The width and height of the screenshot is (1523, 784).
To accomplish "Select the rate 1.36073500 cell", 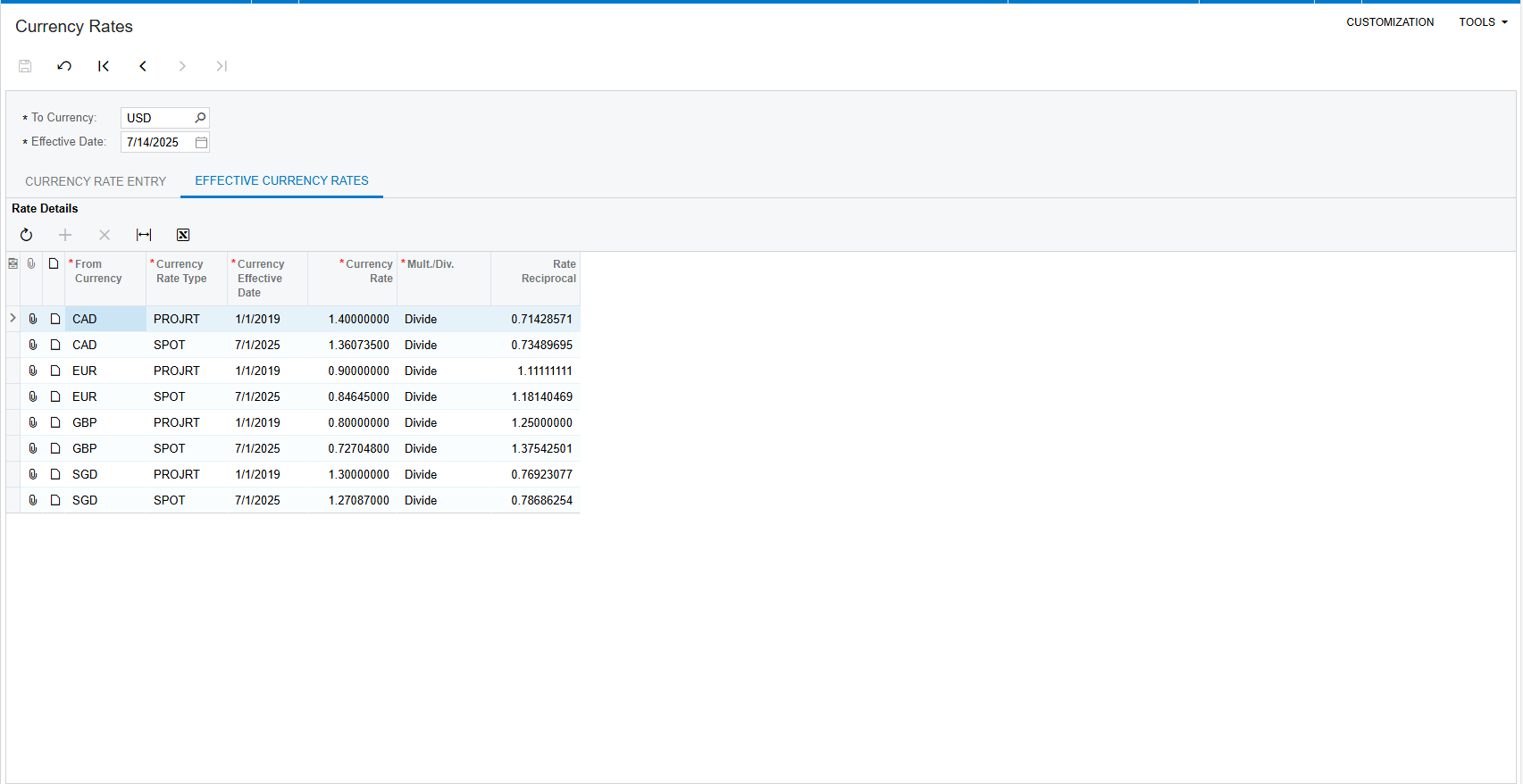I will coord(353,345).
